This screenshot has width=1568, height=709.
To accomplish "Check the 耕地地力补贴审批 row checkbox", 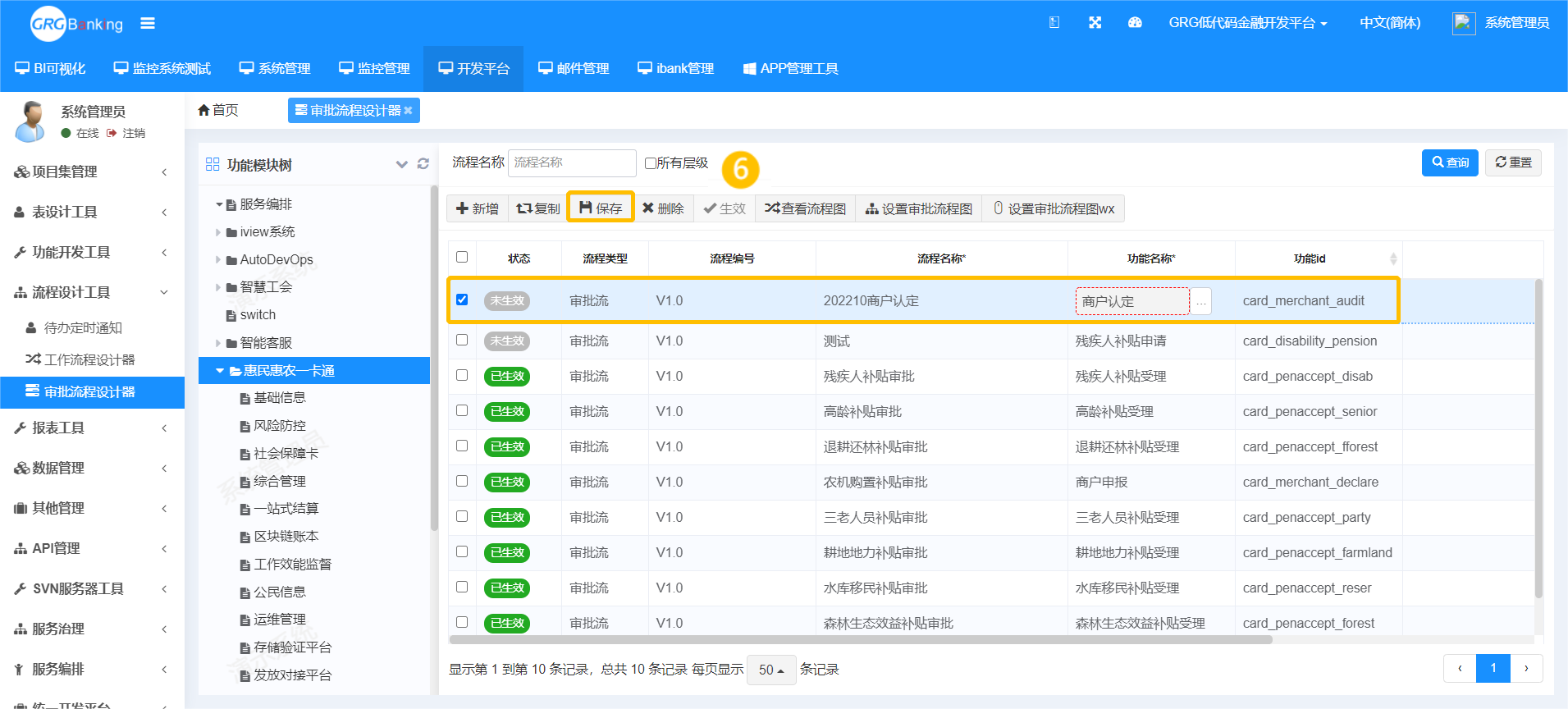I will click(x=462, y=551).
